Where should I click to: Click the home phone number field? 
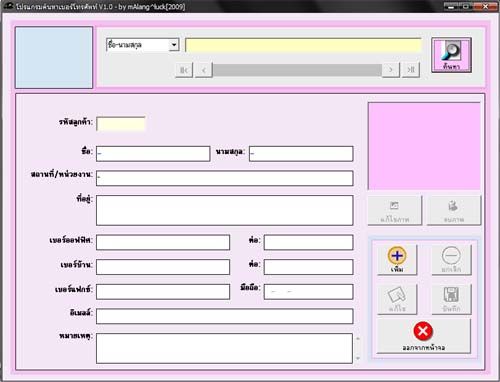pyautogui.click(x=163, y=267)
